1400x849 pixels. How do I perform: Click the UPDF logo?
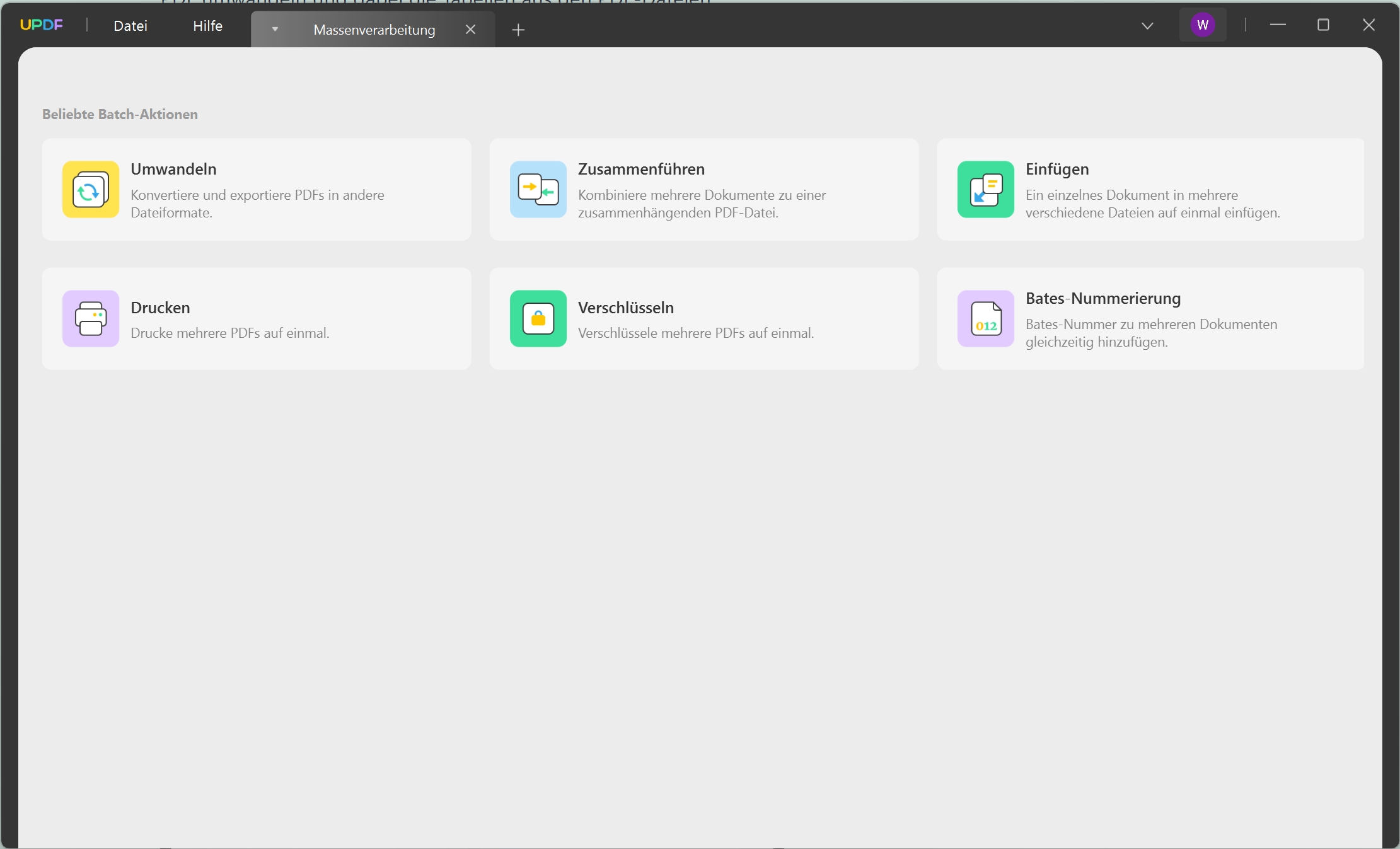42,25
